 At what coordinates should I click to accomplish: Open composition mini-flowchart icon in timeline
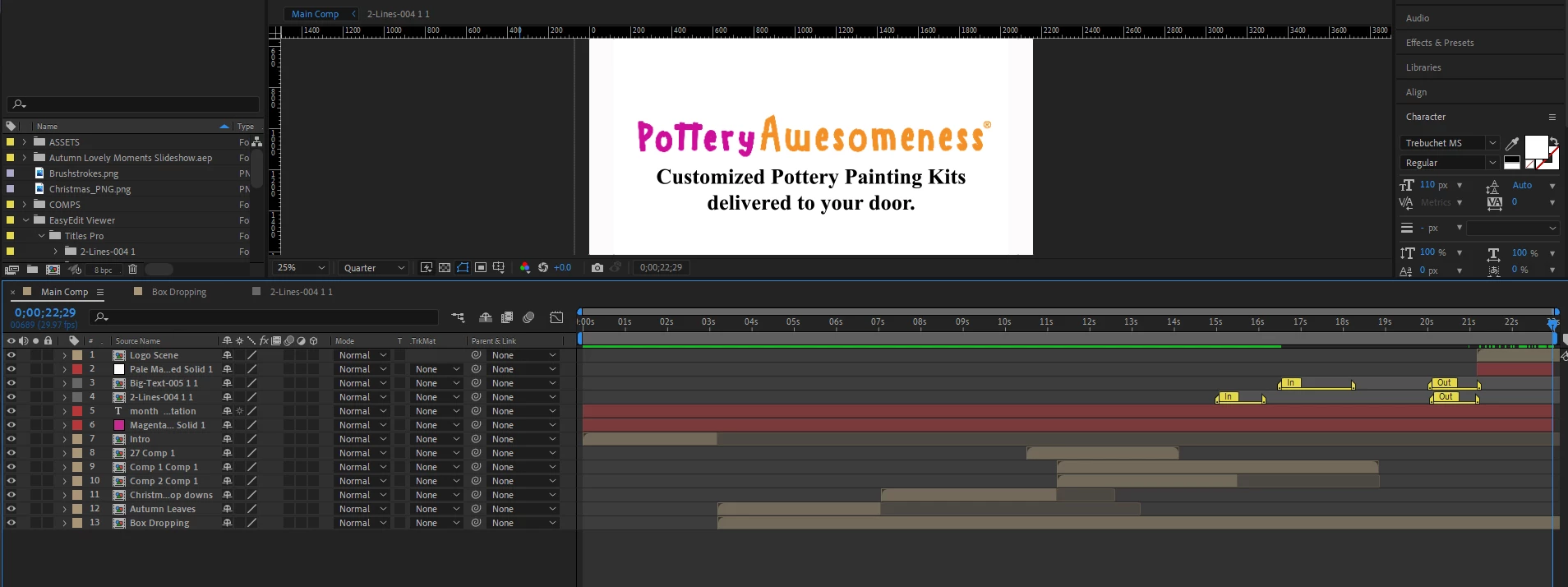(459, 317)
